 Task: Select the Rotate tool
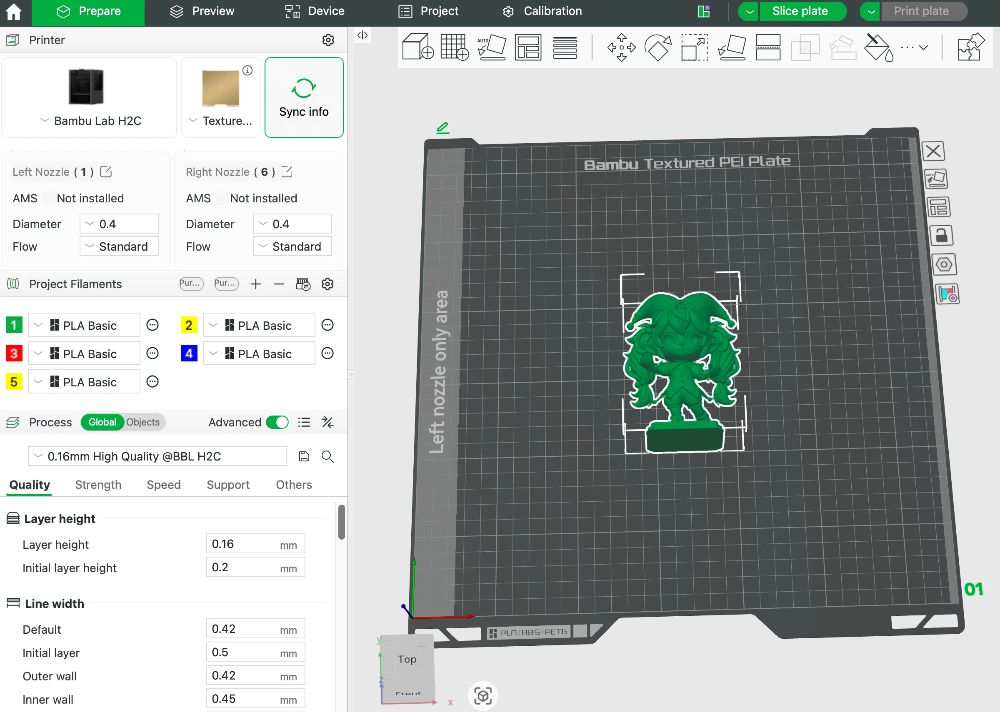(658, 47)
